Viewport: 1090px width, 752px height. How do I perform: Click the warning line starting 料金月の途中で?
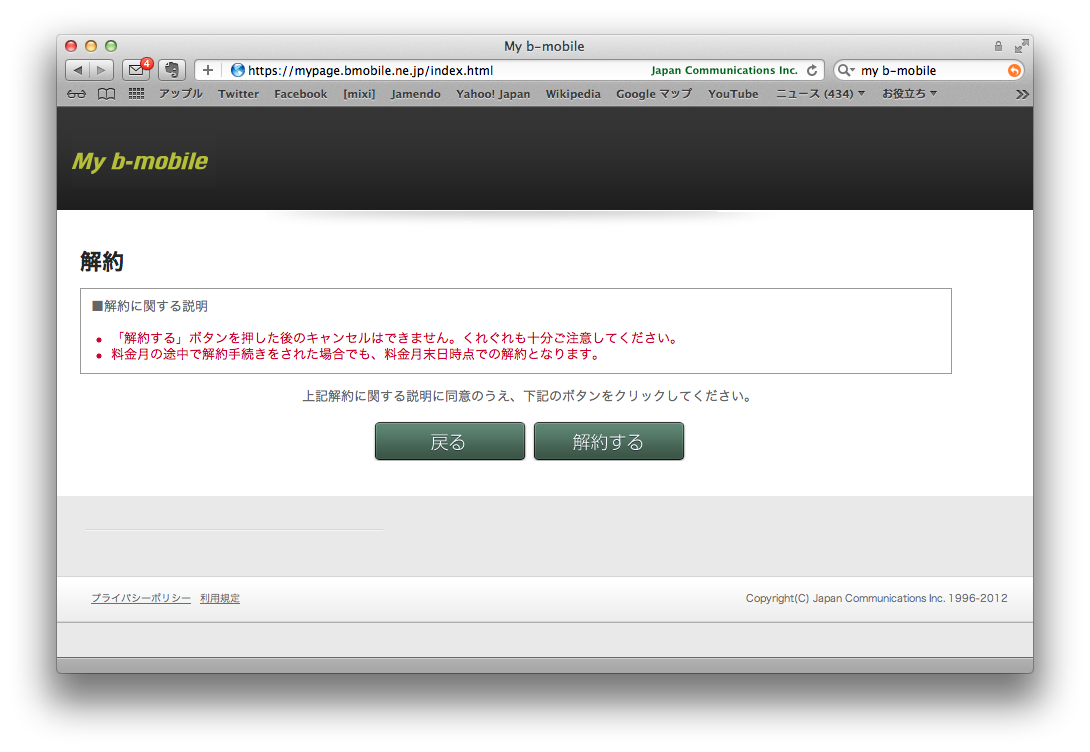coord(357,354)
